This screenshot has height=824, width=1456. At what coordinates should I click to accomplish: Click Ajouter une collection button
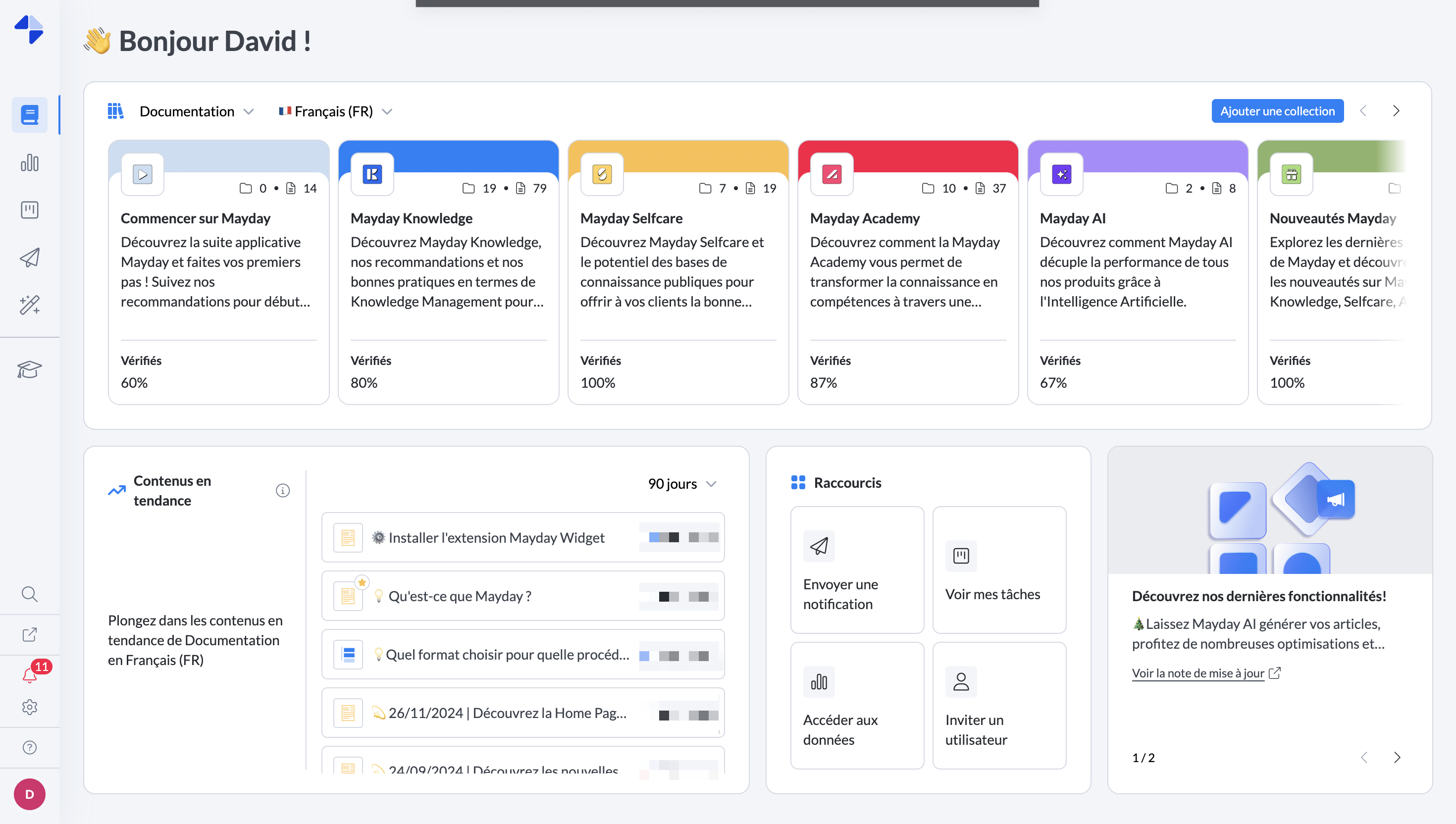click(x=1277, y=111)
